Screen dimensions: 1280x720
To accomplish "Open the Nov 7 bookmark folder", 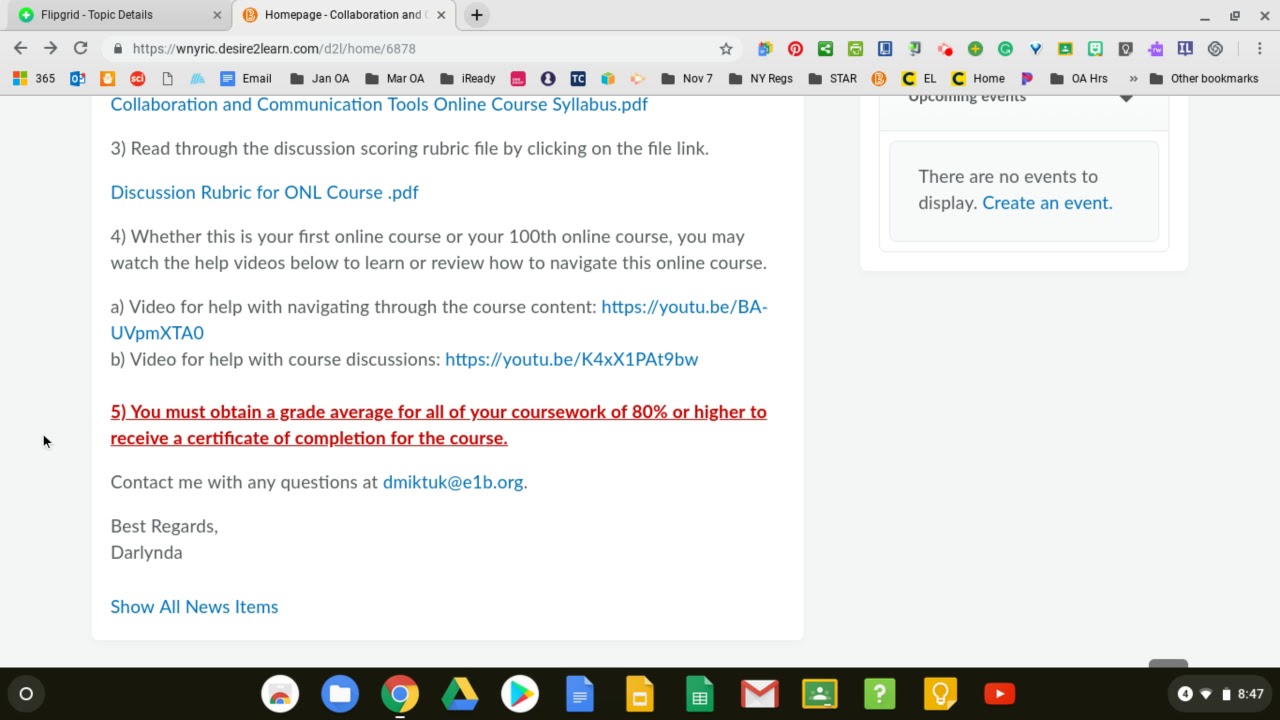I will (687, 78).
